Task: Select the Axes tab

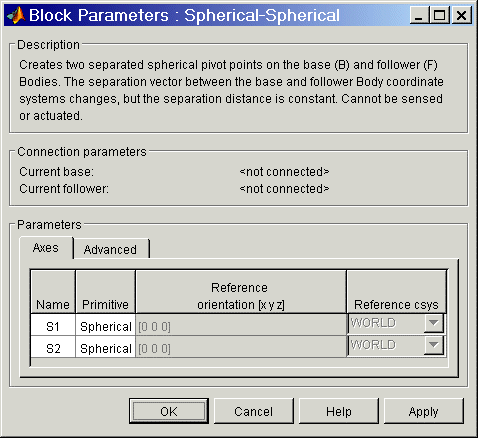Action: (46, 248)
